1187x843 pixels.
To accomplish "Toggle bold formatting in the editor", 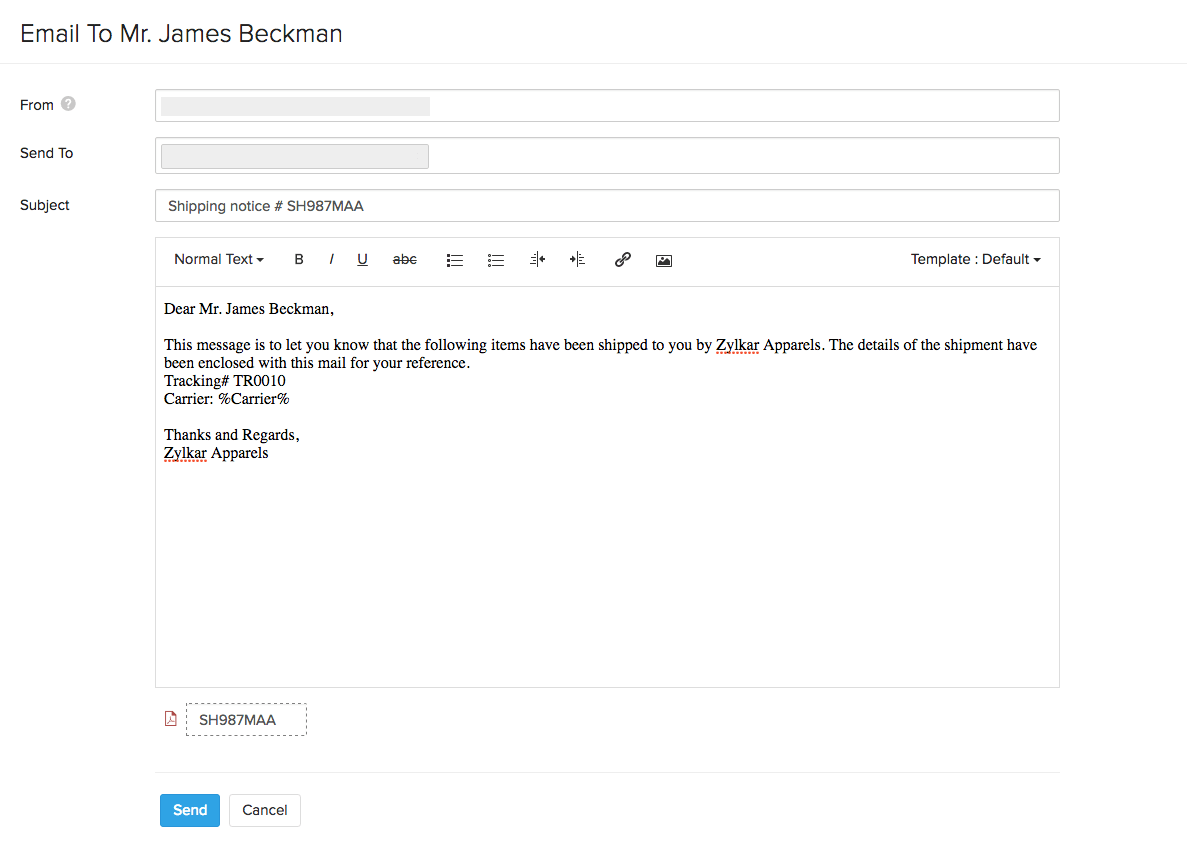I will (x=298, y=259).
